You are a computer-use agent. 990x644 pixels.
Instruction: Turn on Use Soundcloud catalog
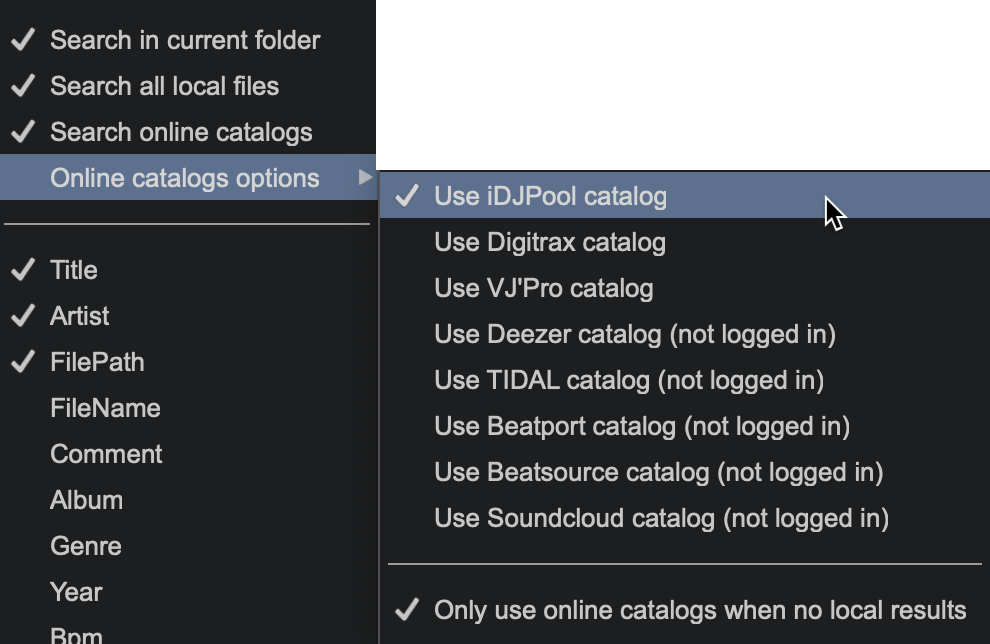click(x=661, y=519)
